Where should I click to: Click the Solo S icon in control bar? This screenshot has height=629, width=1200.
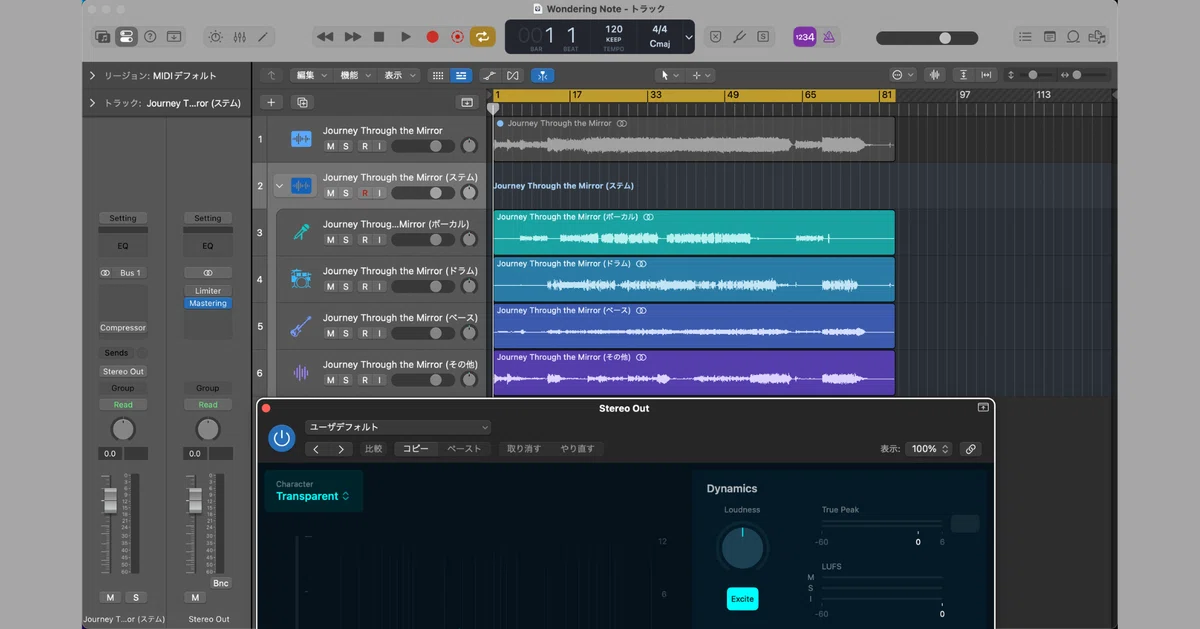764,37
